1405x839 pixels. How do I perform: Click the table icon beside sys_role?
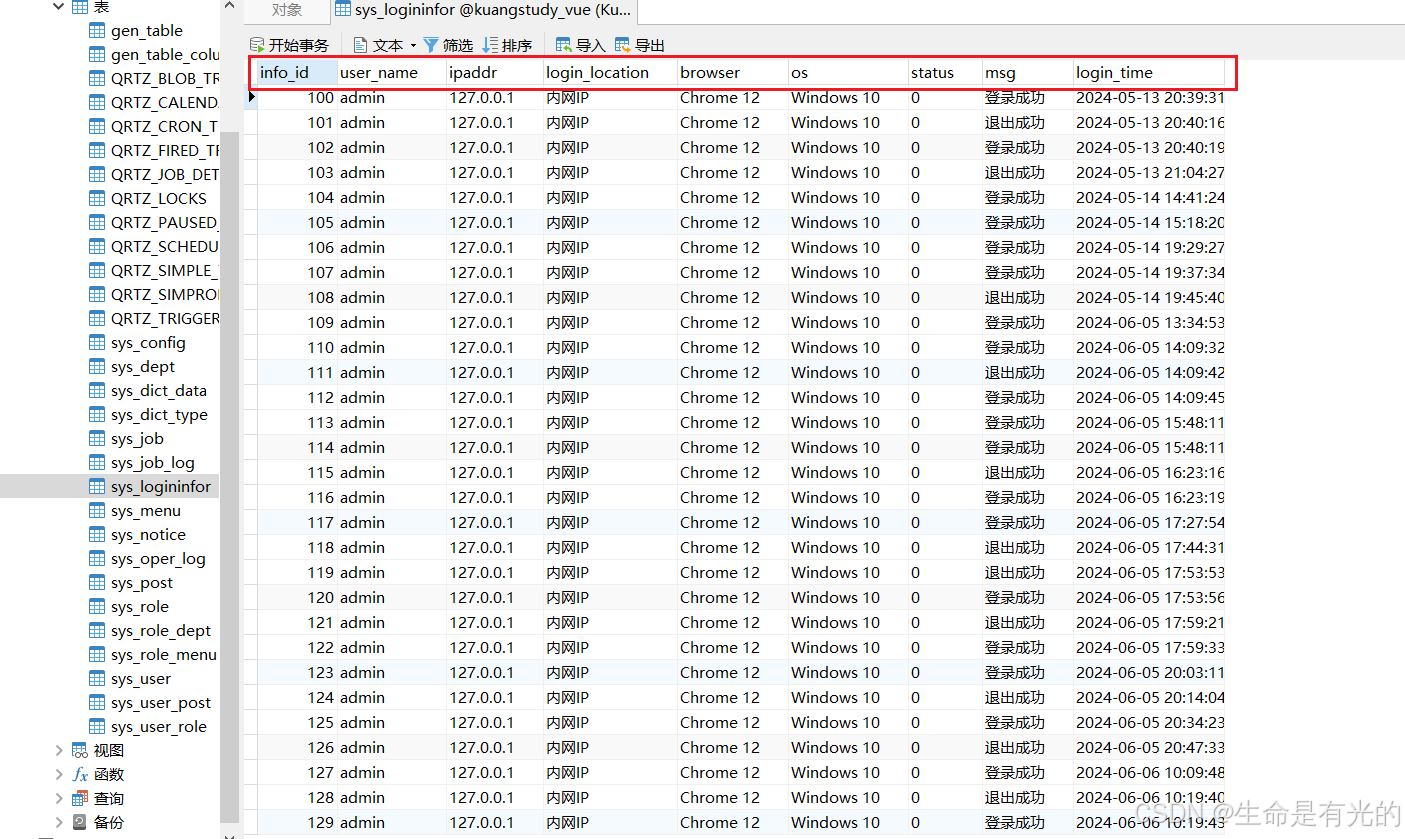97,607
